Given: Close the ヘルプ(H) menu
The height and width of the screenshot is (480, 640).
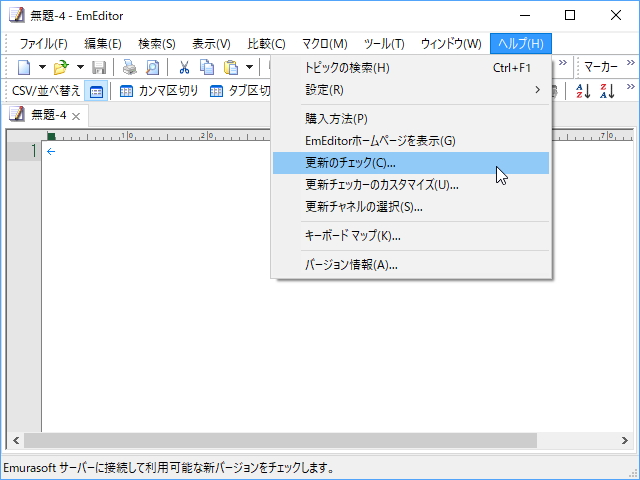Looking at the screenshot, I should coord(521,44).
